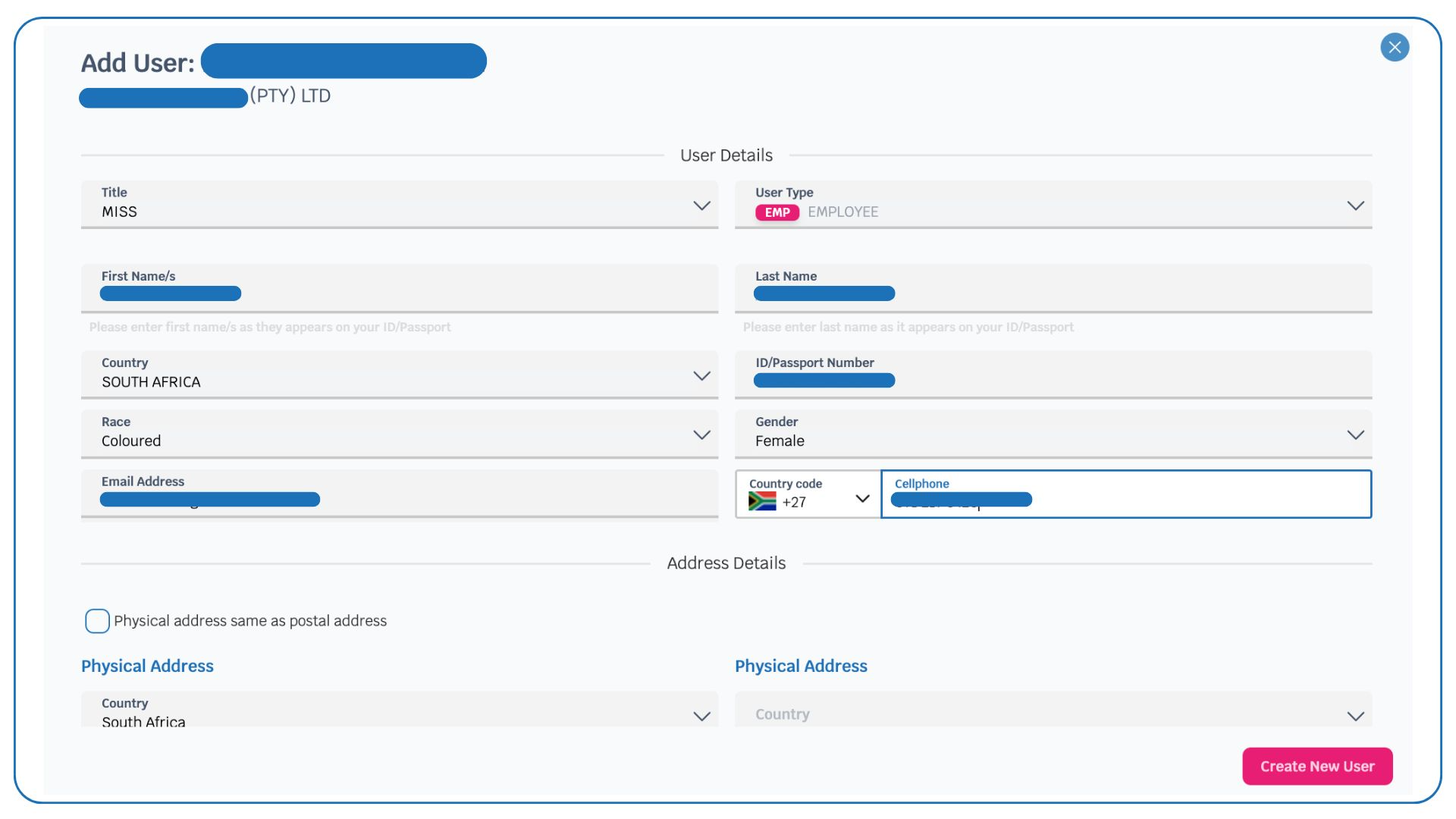1456x819 pixels.
Task: Expand the left Physical Address Country dropdown
Action: [701, 716]
